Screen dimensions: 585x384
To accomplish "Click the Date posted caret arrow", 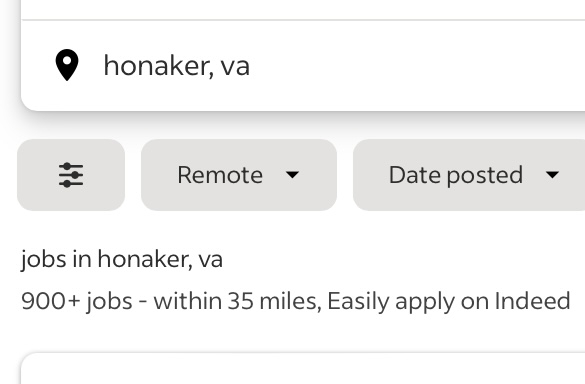I will tap(552, 175).
